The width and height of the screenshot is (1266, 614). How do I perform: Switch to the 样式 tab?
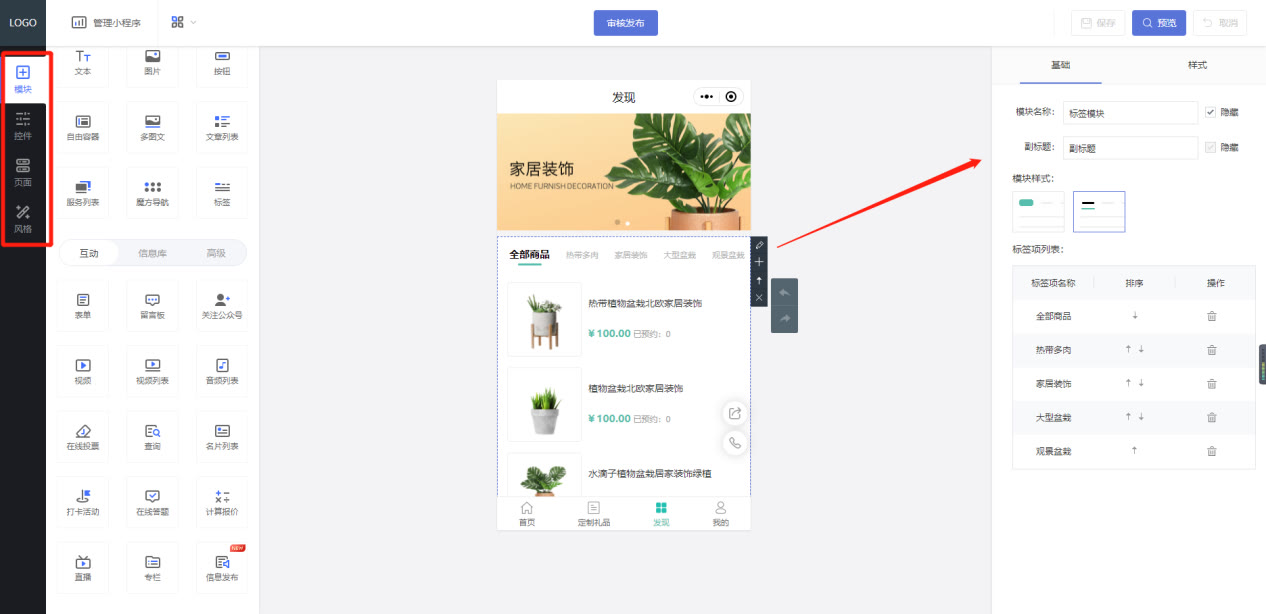1197,65
